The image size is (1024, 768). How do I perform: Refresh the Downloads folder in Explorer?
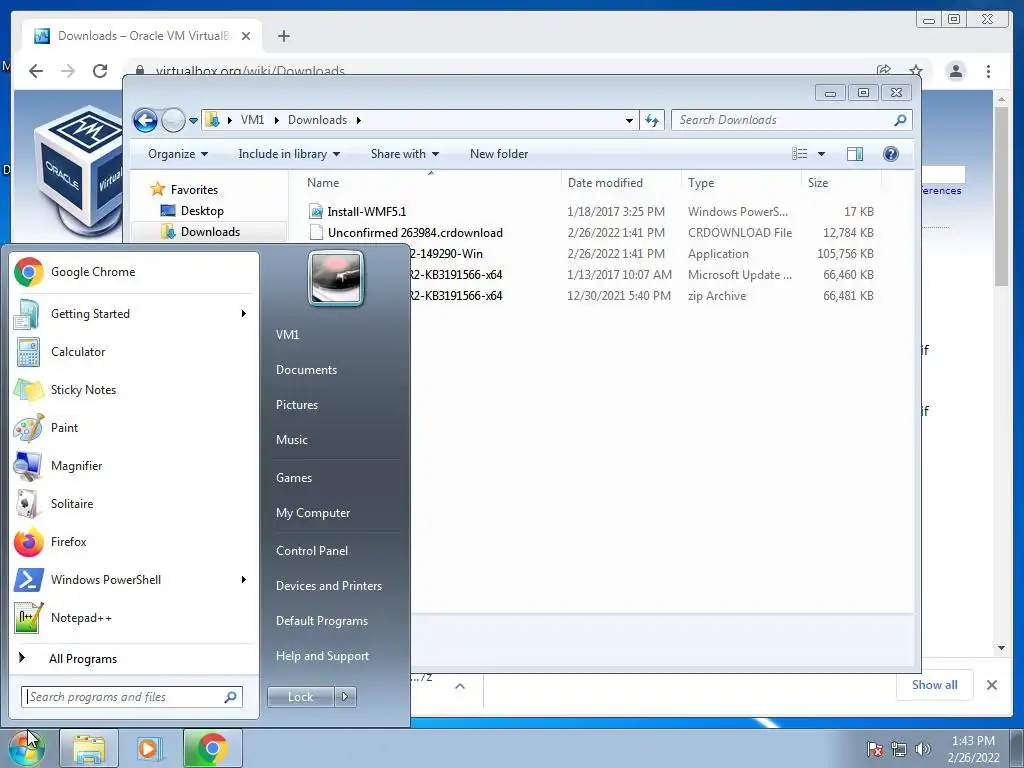(x=652, y=120)
